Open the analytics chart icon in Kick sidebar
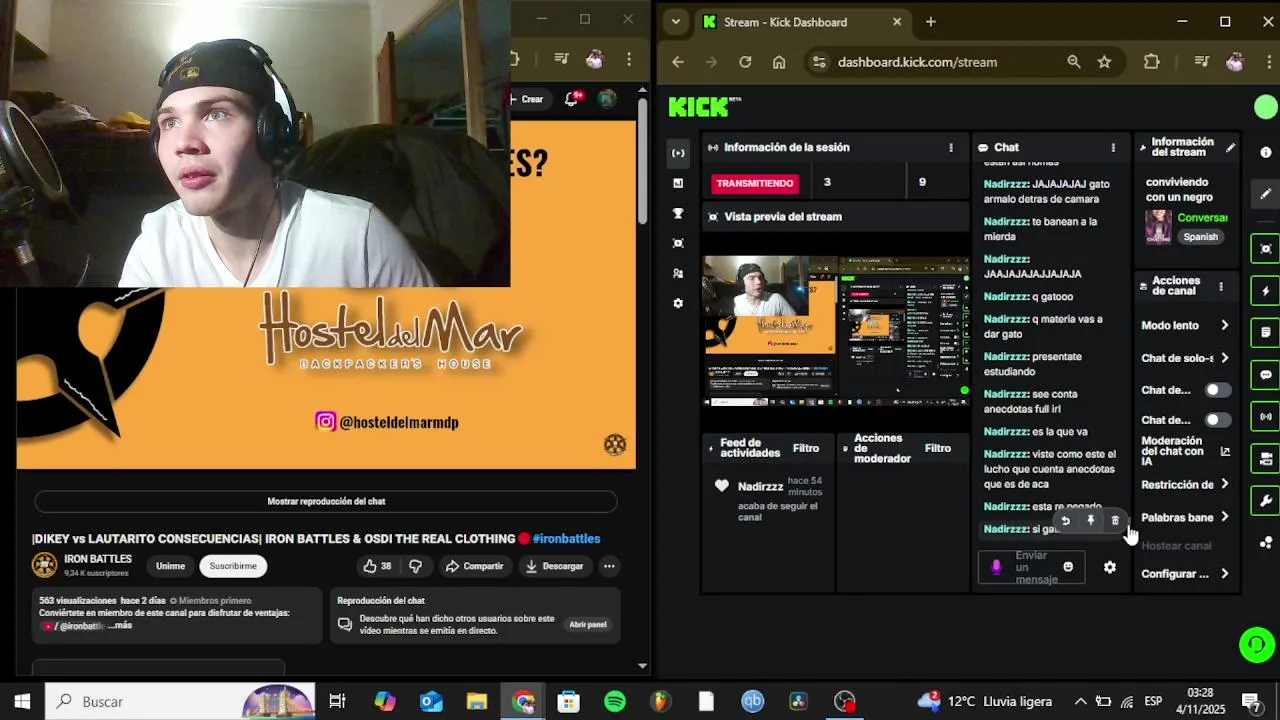This screenshot has width=1280, height=720. pos(678,183)
